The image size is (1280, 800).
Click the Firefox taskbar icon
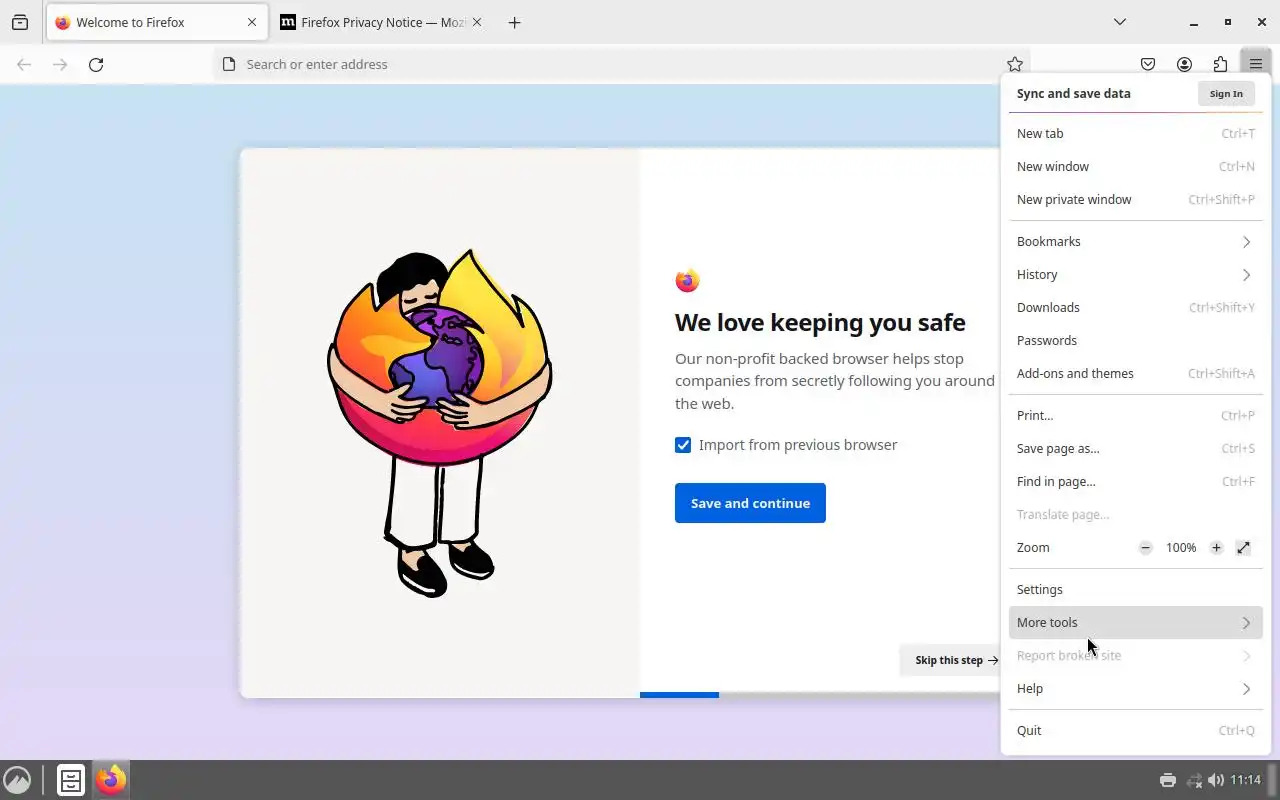coord(111,779)
